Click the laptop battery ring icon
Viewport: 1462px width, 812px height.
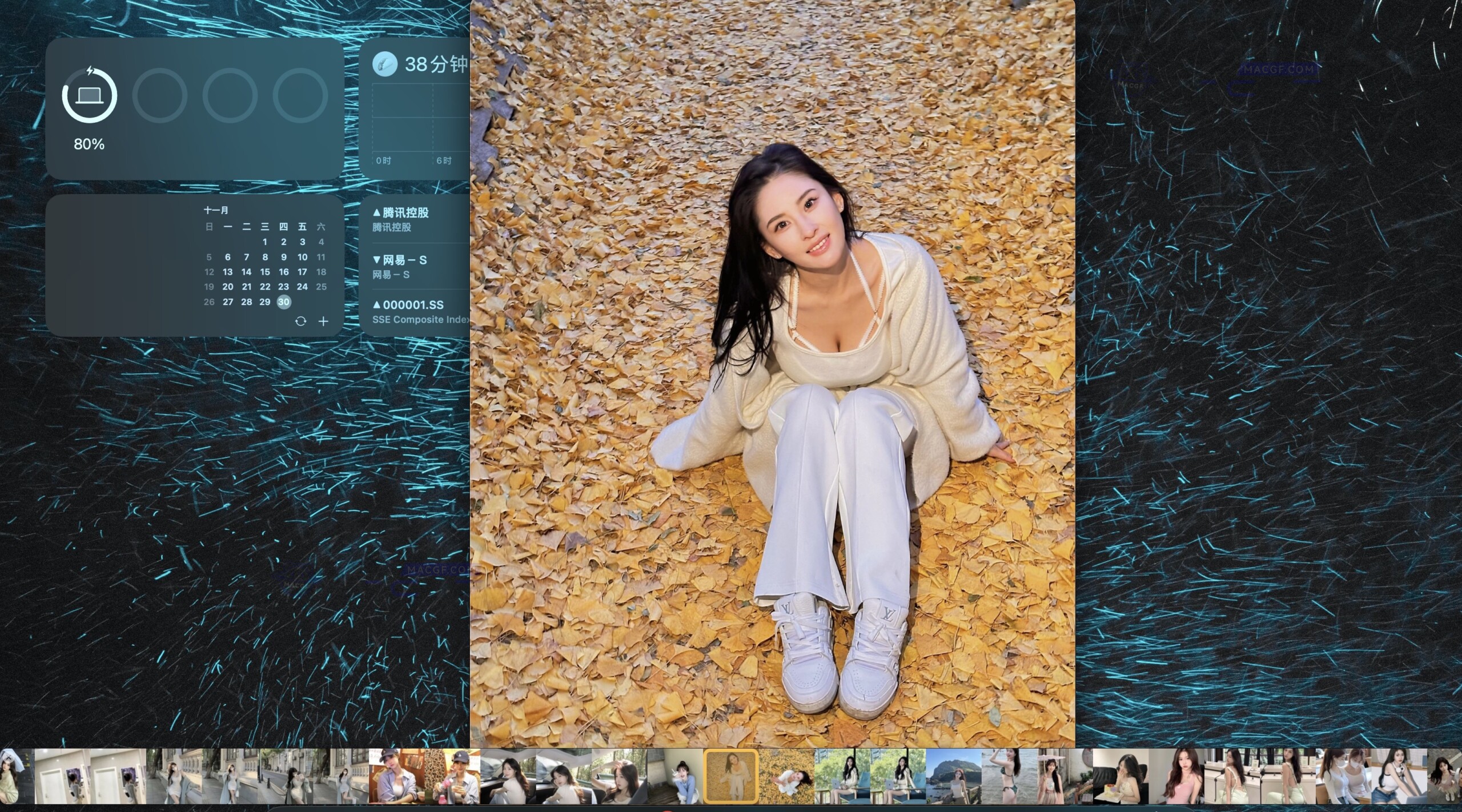tap(90, 95)
